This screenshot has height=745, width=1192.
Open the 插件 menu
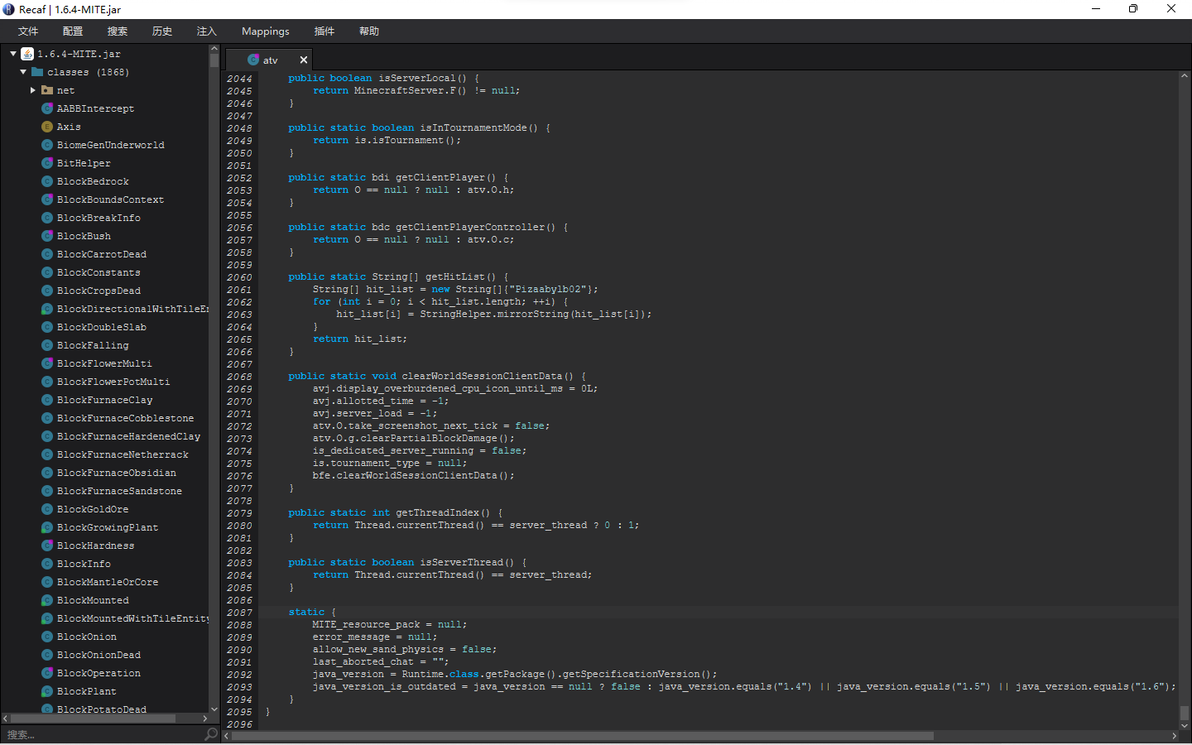[324, 31]
